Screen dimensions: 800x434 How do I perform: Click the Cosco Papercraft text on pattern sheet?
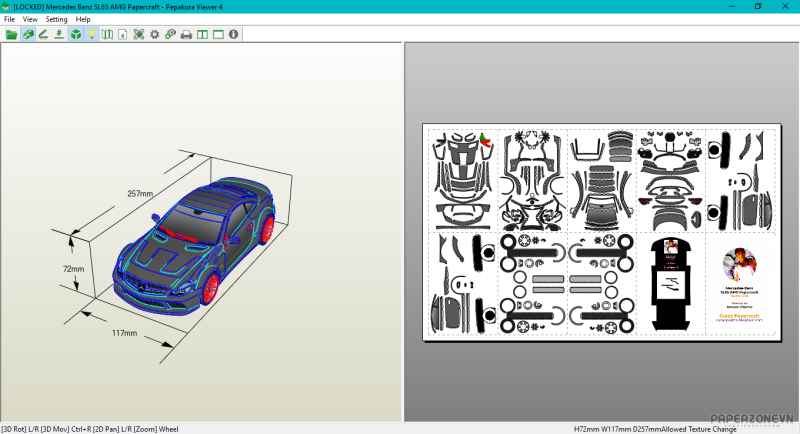(x=739, y=314)
